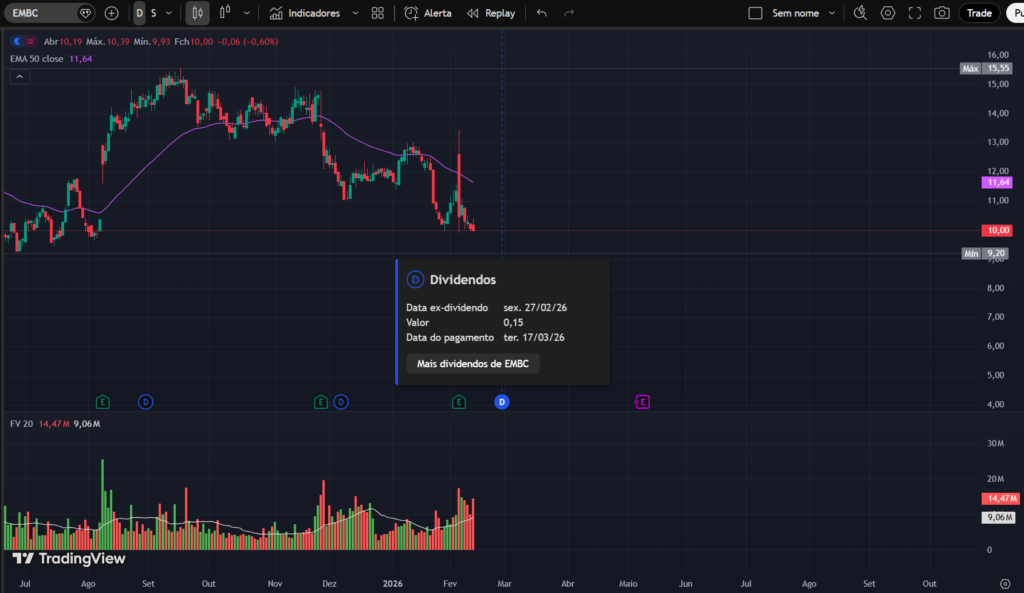
Task: Enter fullscreen mode
Action: [x=915, y=13]
